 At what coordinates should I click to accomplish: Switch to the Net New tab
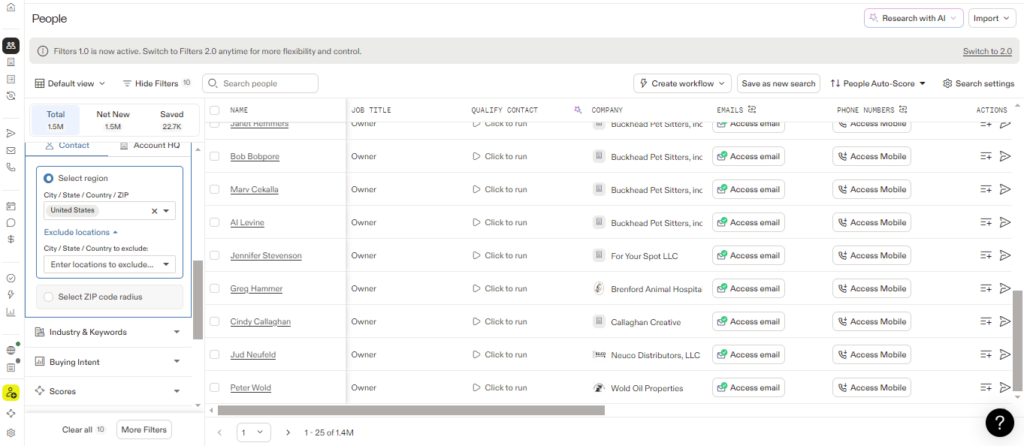click(x=112, y=120)
